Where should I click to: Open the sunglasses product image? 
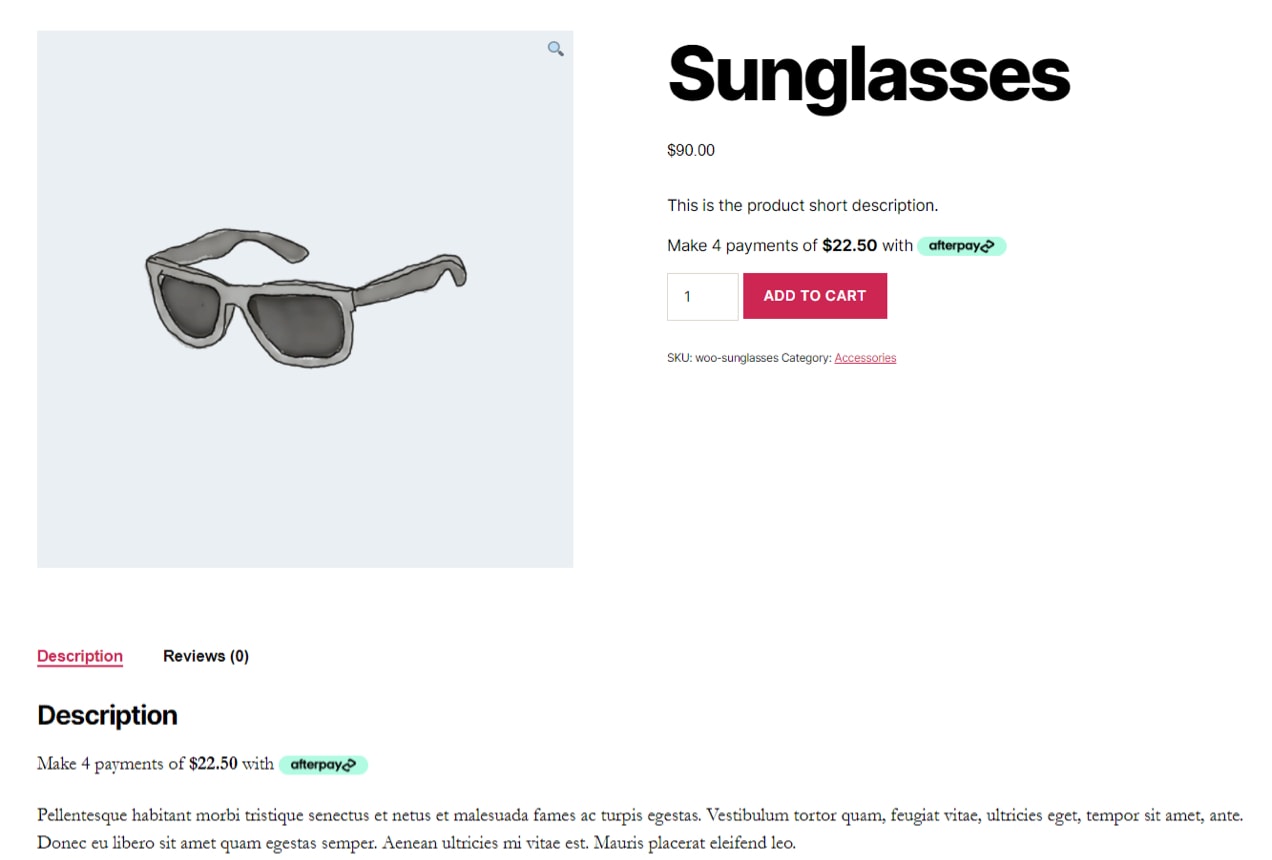305,298
